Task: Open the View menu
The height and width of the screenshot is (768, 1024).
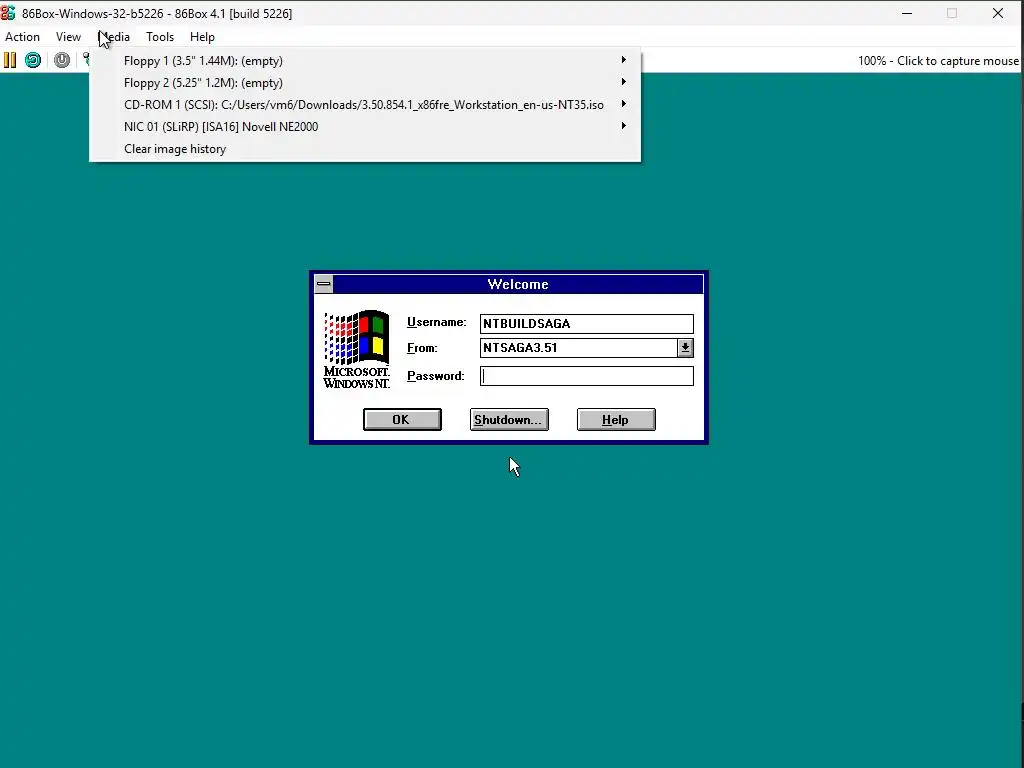Action: [x=69, y=37]
